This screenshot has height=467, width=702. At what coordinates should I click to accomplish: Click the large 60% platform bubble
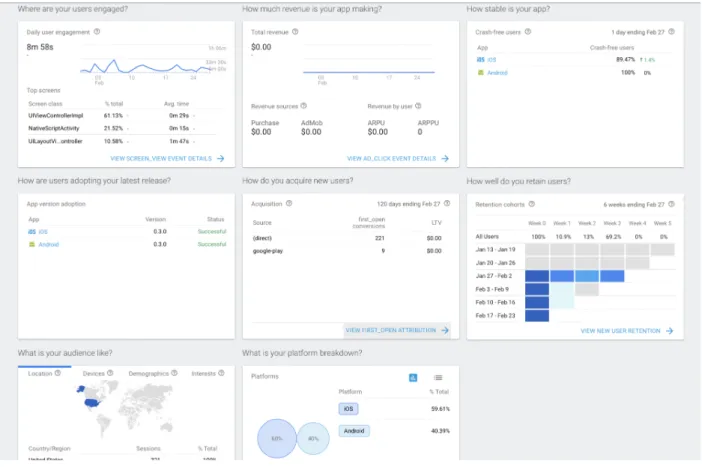coord(277,438)
